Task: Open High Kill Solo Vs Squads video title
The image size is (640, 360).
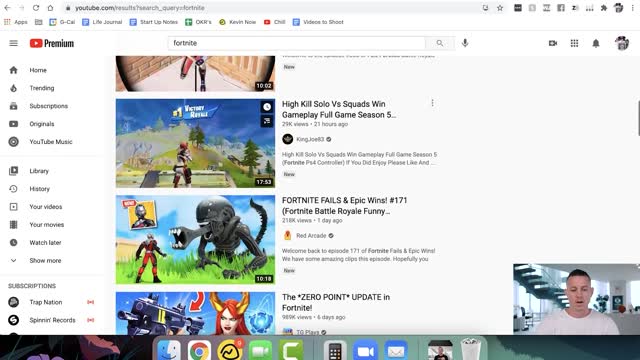Action: 339,109
